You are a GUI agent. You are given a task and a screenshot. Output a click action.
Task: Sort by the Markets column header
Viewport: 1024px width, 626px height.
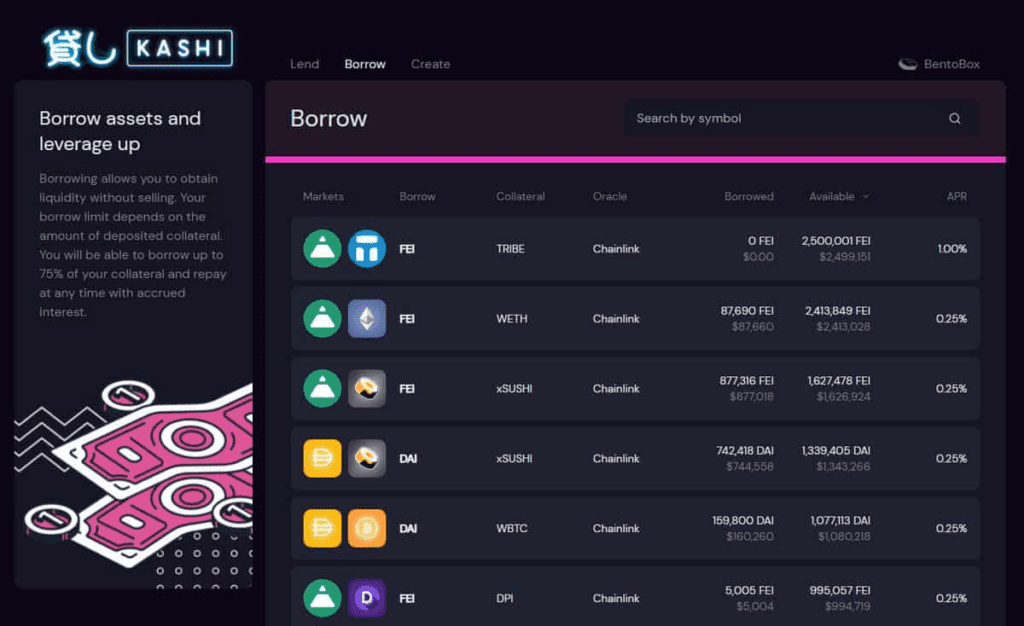[x=323, y=196]
